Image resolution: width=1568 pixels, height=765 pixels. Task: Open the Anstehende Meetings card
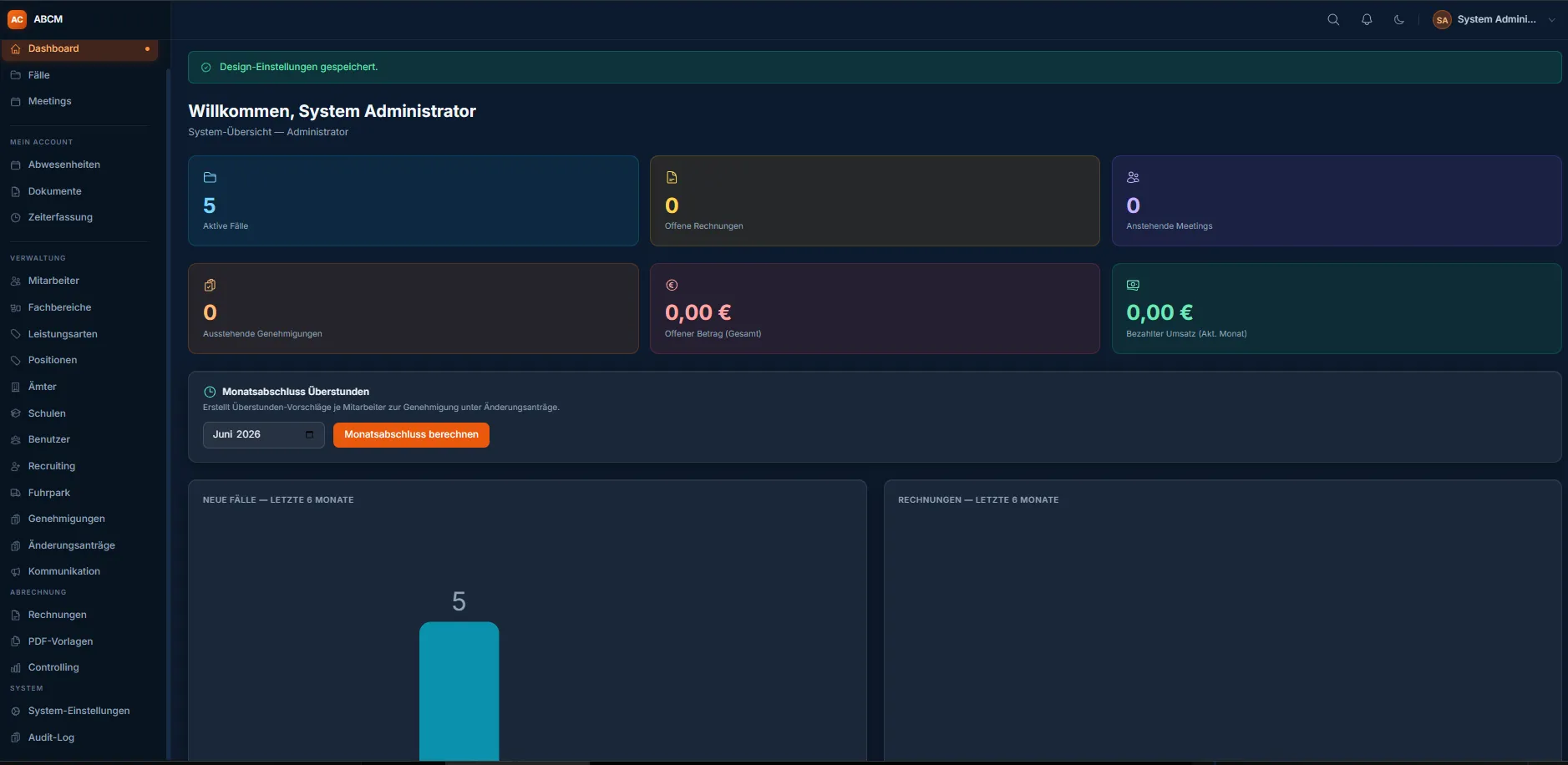coord(1337,200)
